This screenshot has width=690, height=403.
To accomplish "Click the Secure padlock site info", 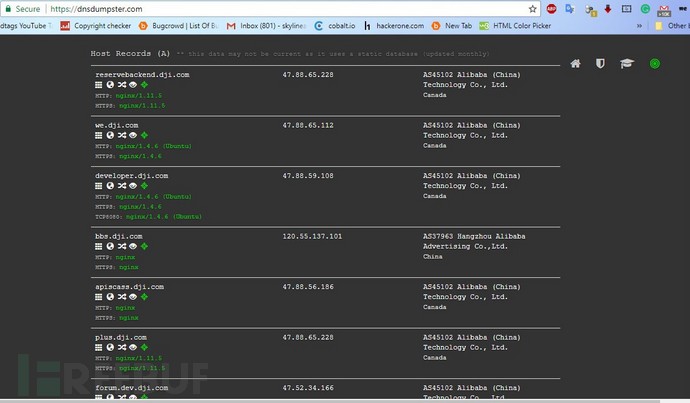I will coord(22,9).
